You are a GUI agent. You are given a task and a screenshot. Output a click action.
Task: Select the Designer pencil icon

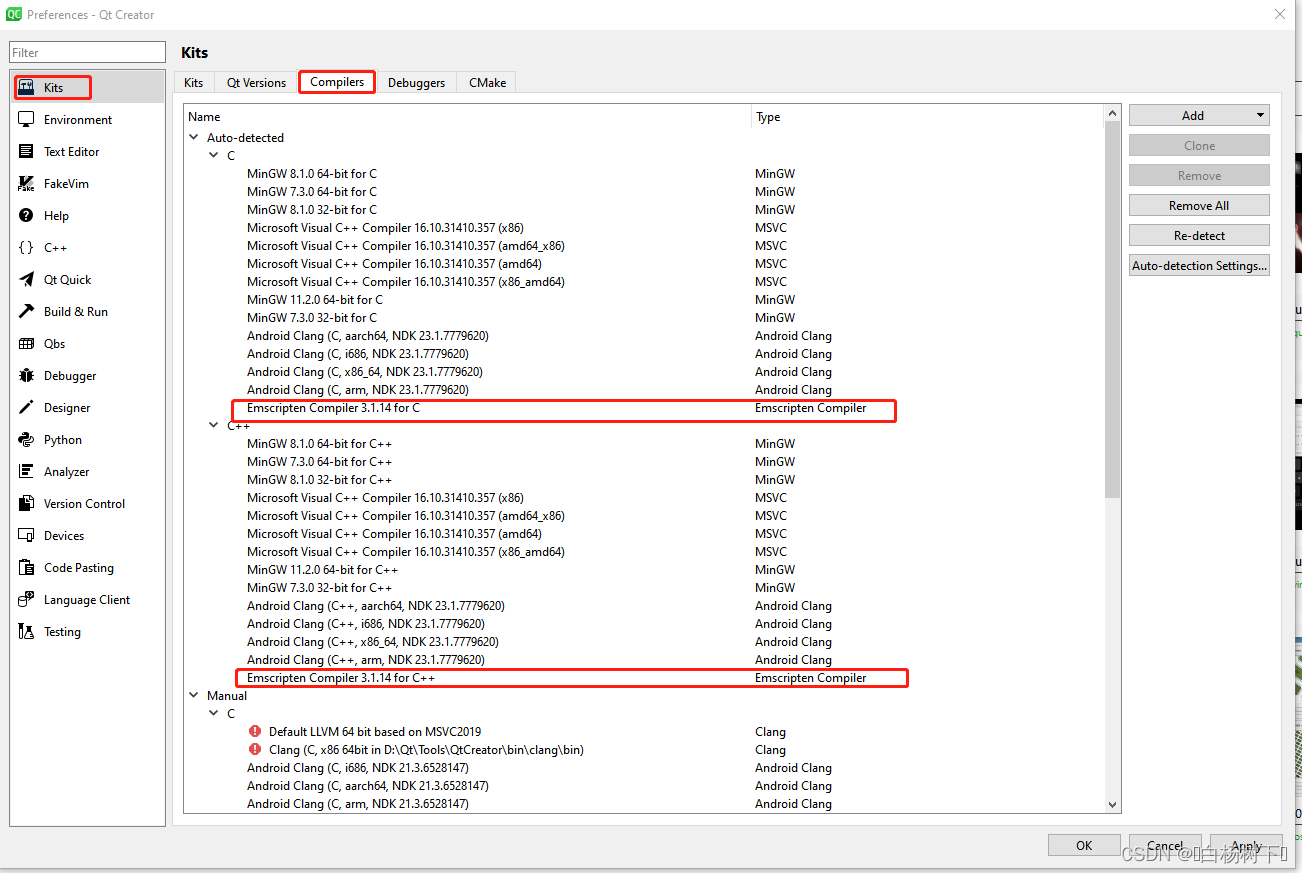tap(27, 407)
